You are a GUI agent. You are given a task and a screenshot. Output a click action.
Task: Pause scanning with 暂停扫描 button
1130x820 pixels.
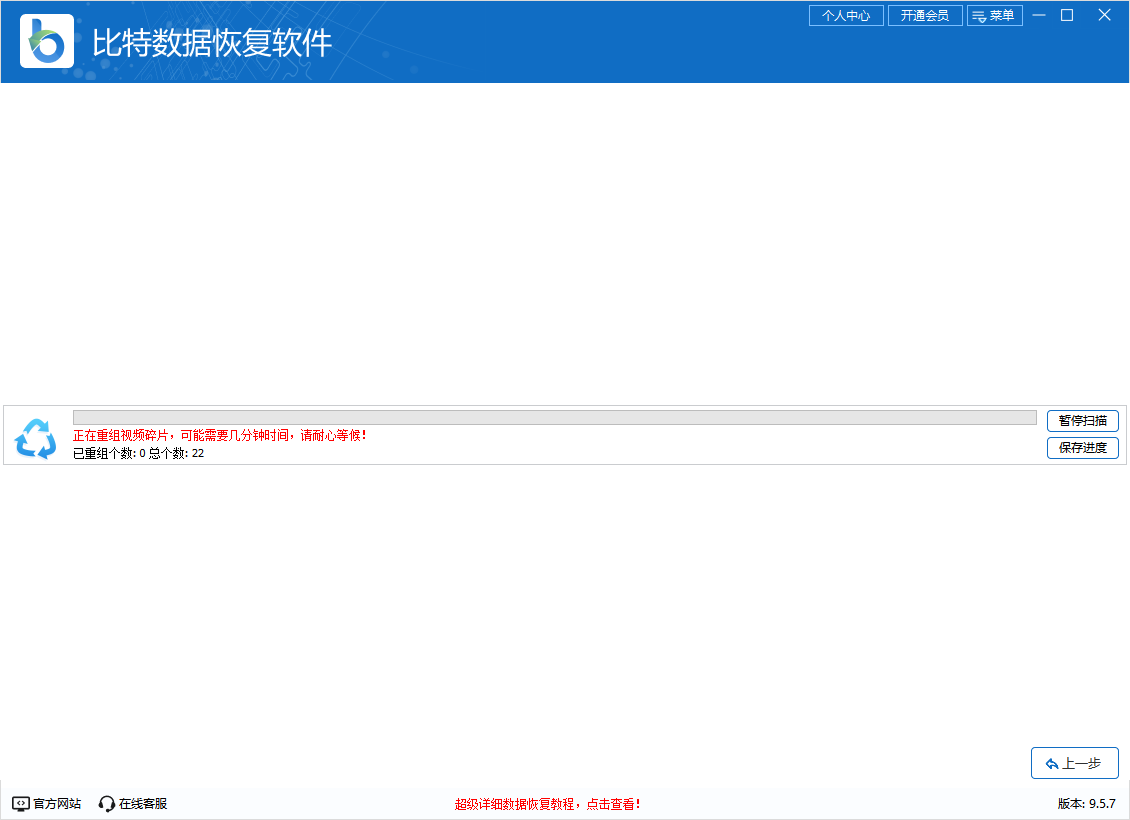tap(1082, 421)
